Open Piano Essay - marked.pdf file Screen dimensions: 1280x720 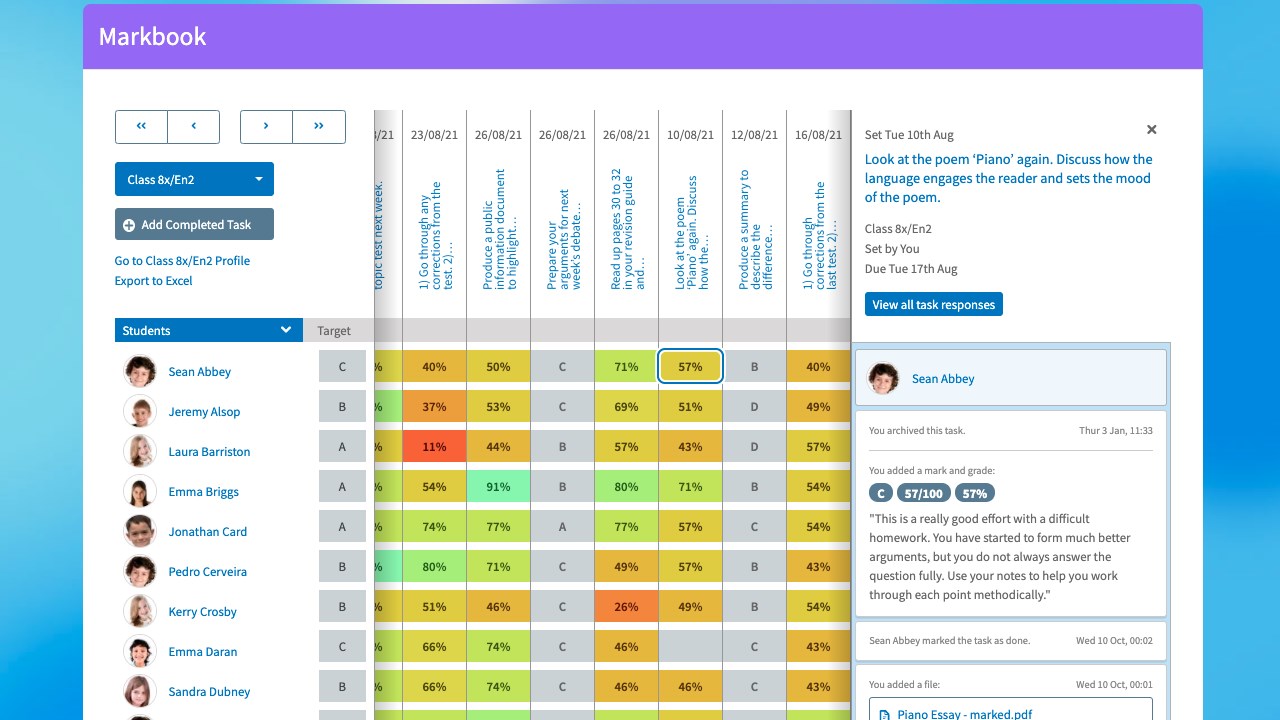1010,711
